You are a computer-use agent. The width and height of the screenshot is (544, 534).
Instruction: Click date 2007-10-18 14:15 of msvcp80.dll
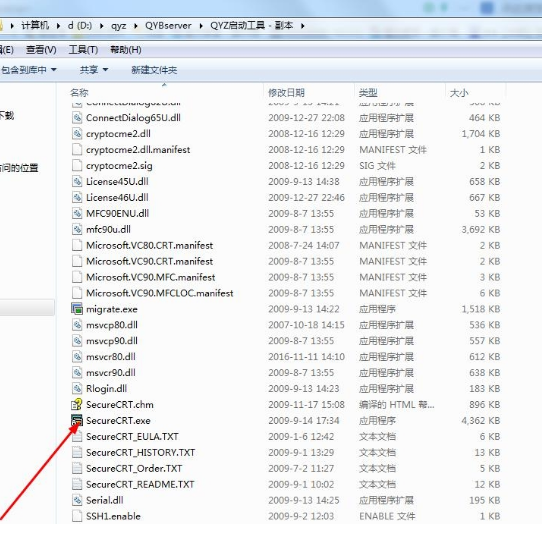click(306, 325)
